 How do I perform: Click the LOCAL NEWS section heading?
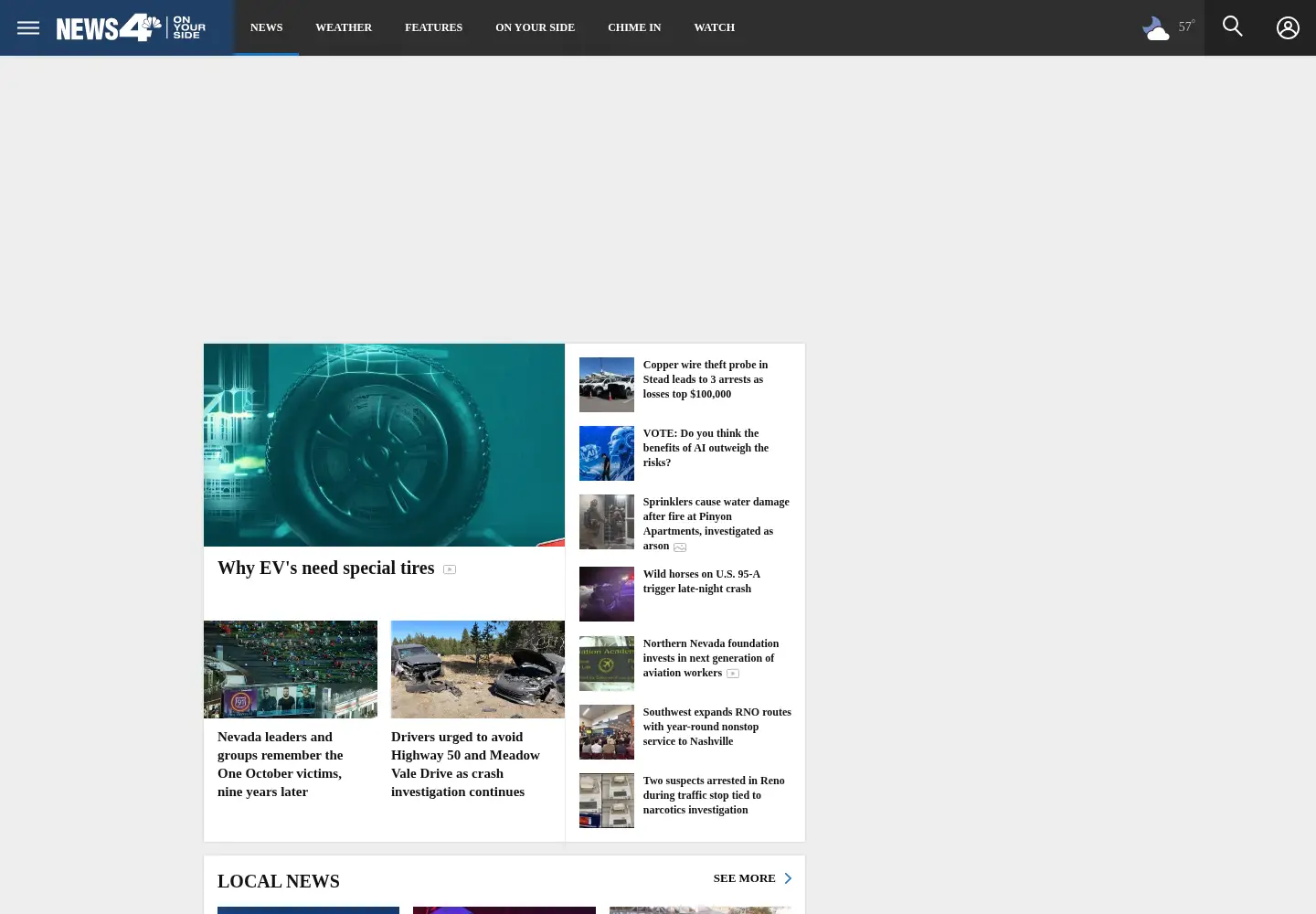(279, 881)
